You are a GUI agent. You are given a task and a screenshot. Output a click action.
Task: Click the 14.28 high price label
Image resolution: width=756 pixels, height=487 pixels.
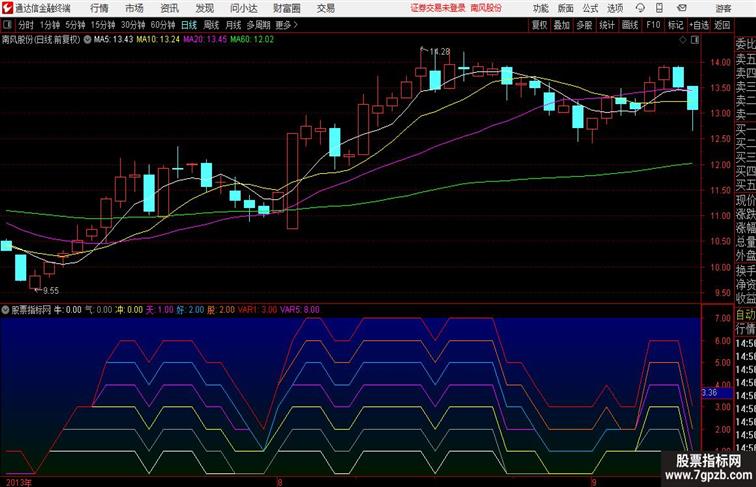coord(440,52)
